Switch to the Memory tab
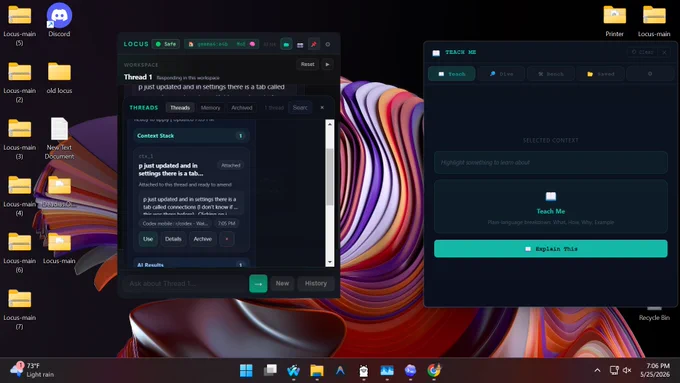The image size is (680, 383). (210, 108)
